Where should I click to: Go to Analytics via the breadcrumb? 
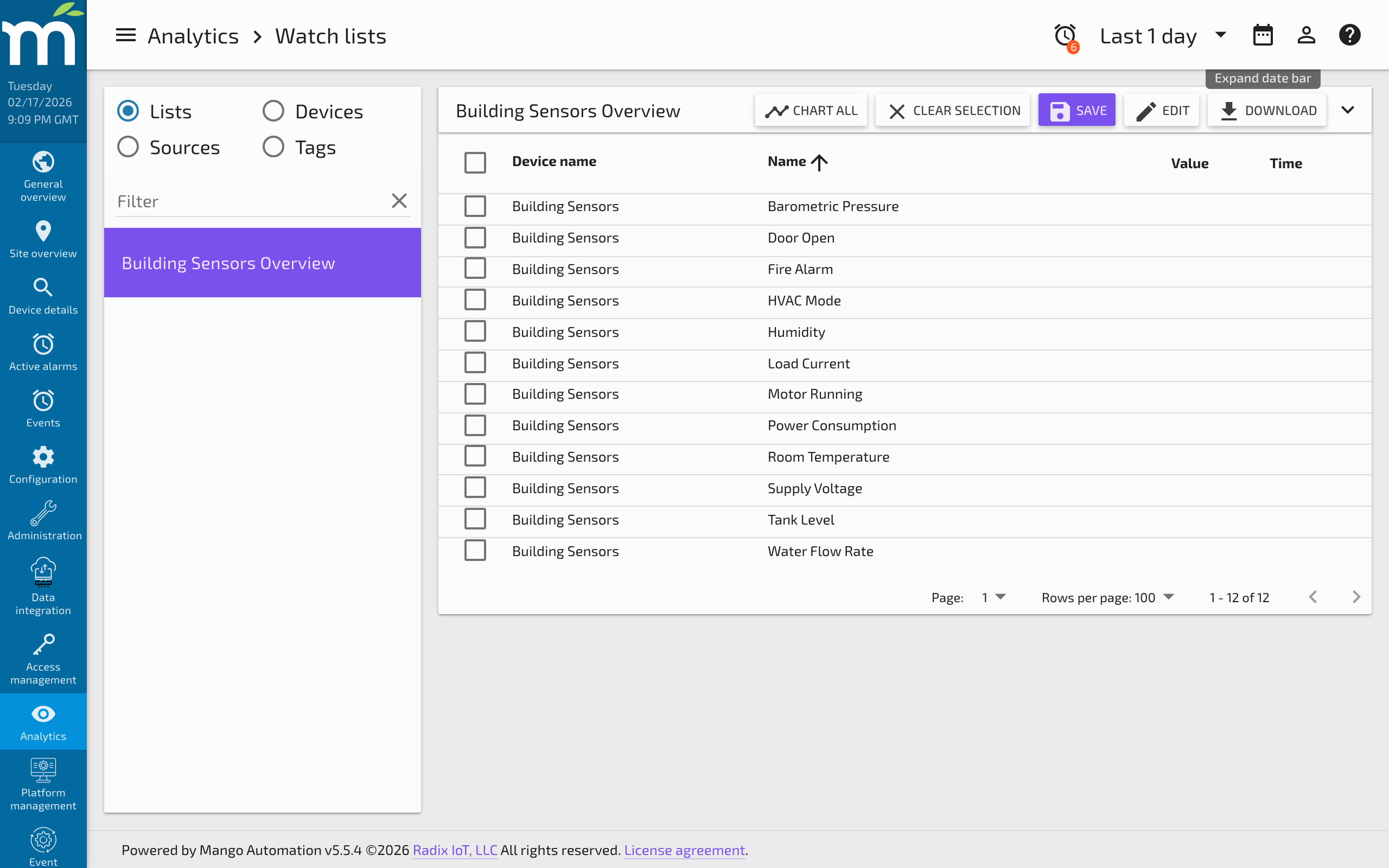click(x=193, y=35)
